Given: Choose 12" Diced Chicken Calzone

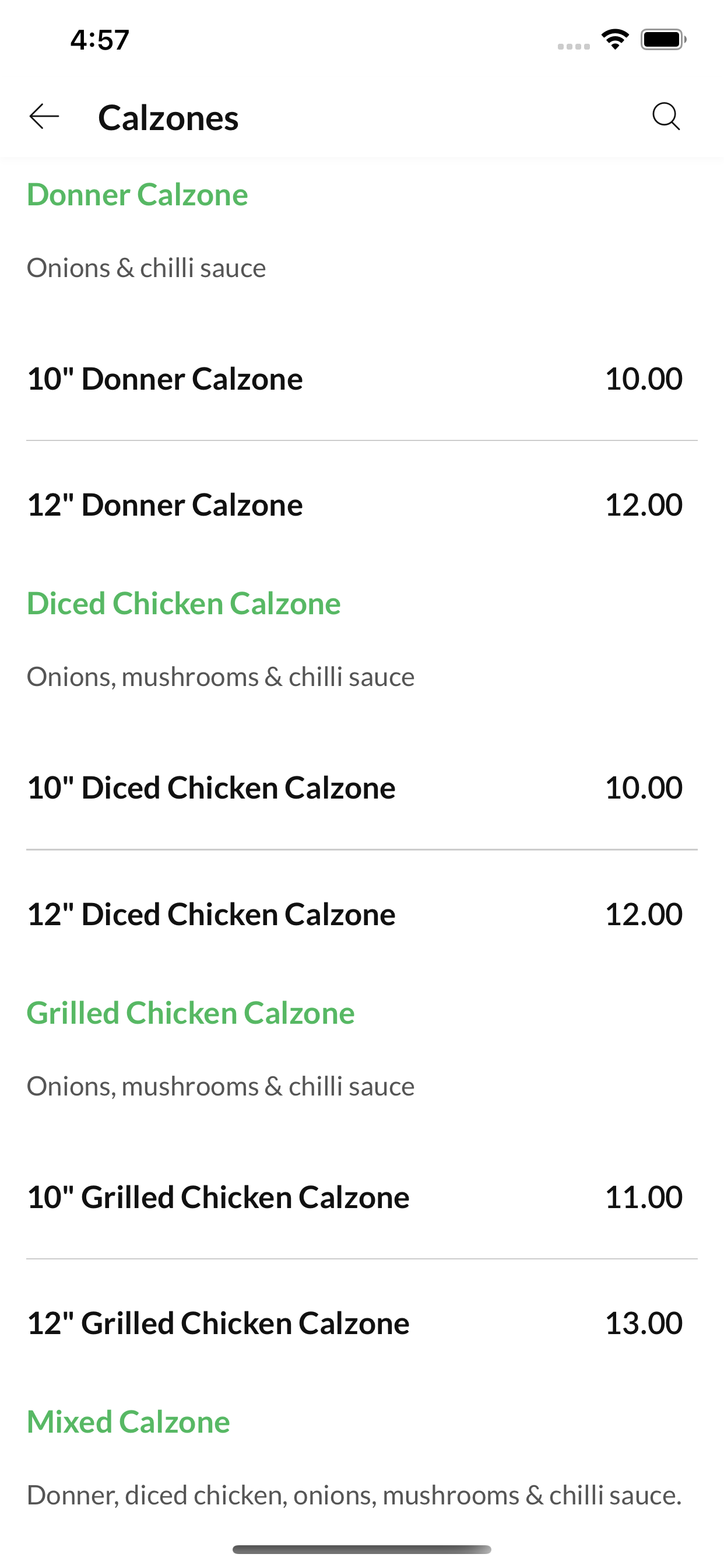Looking at the screenshot, I should coord(362,914).
